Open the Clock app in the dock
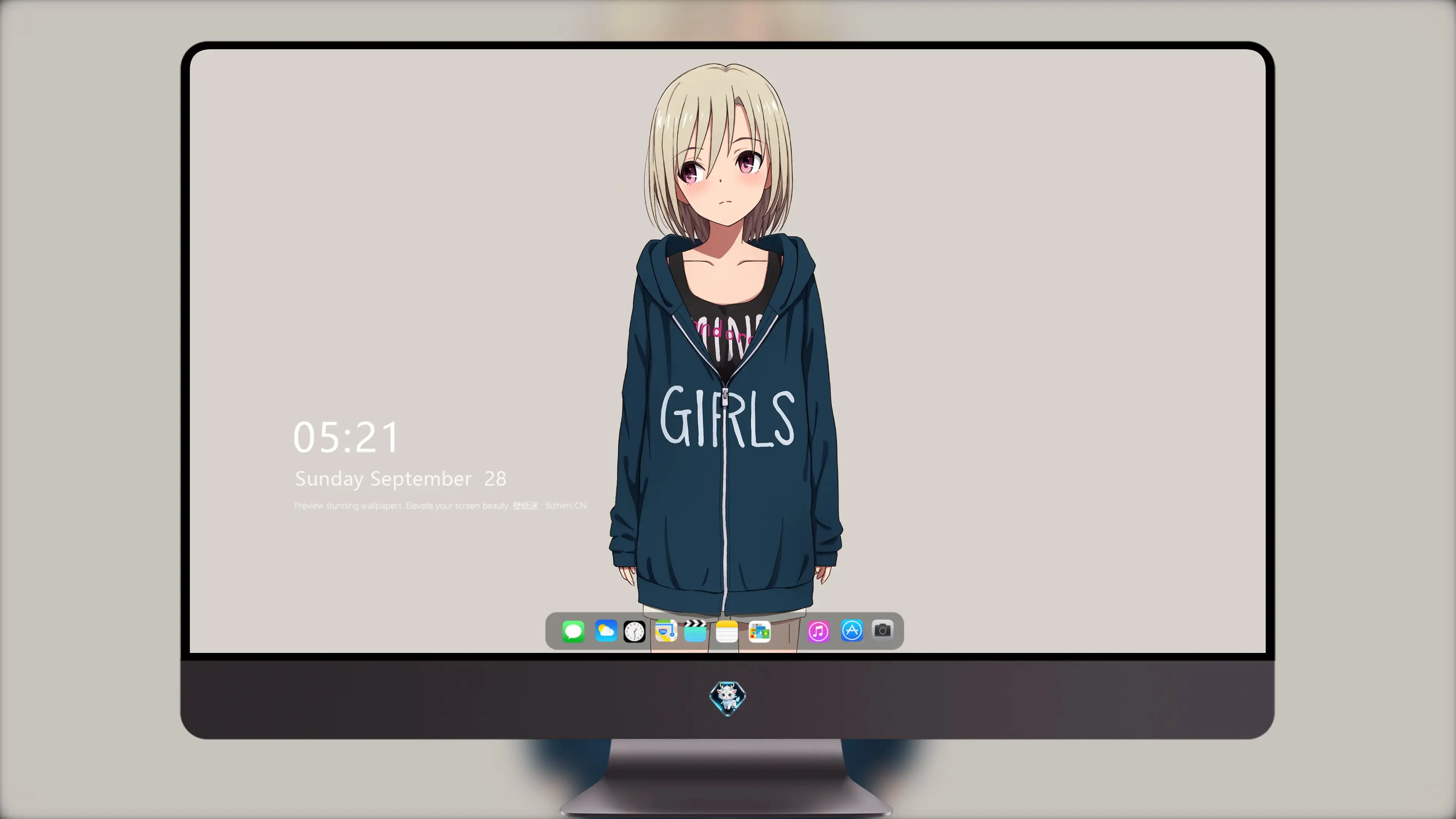 [x=634, y=631]
